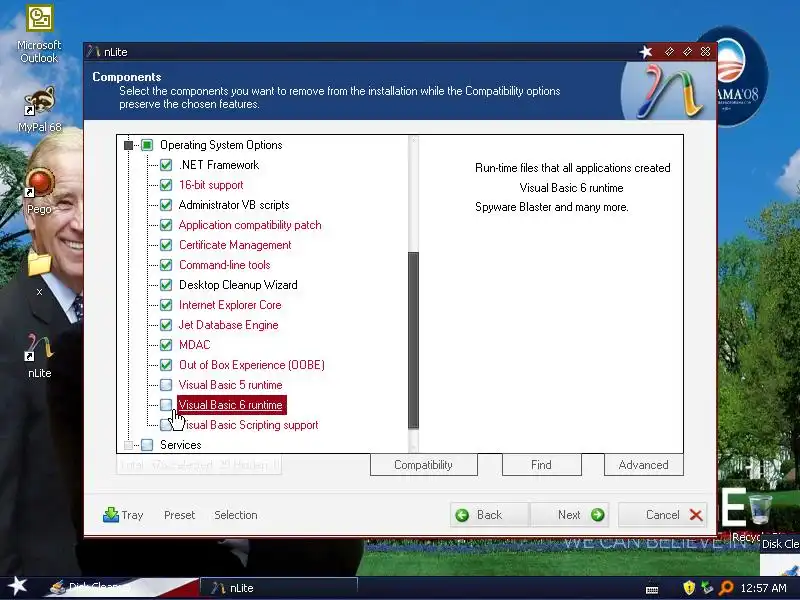Open the MyPal 68 desktop shortcut

click(39, 109)
